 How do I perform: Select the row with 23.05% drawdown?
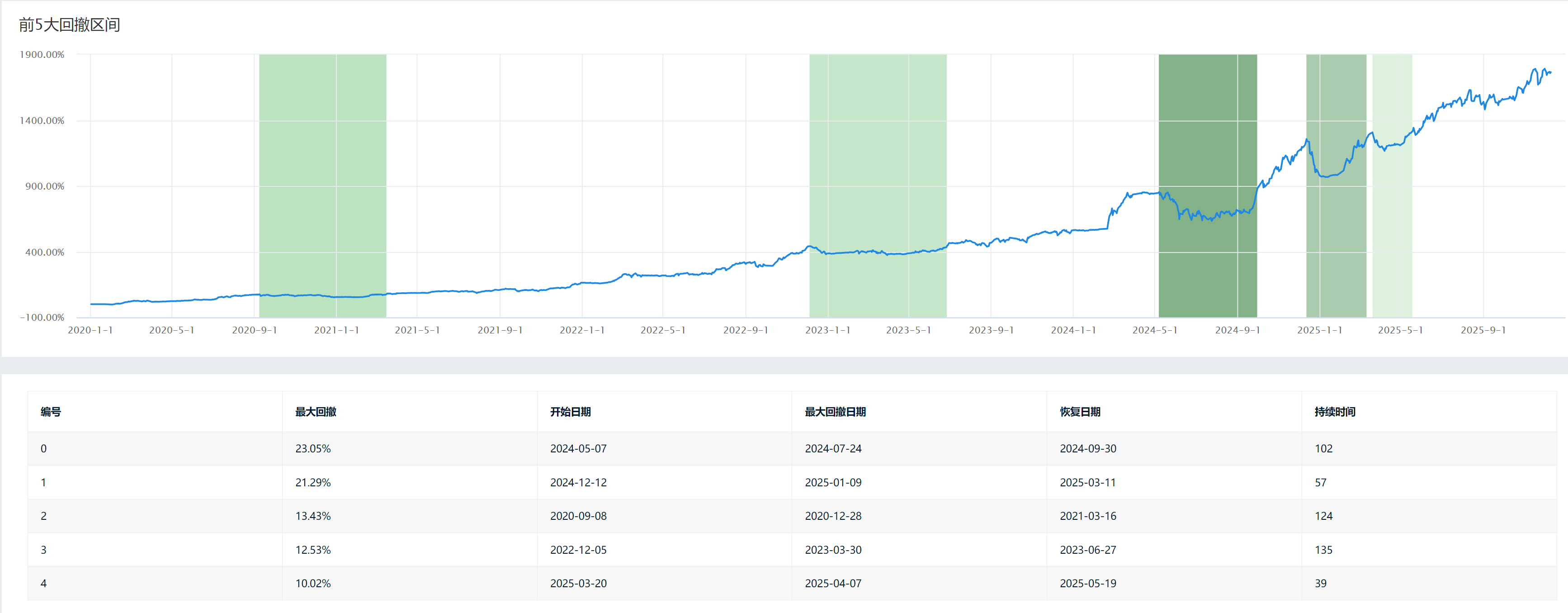click(x=313, y=448)
